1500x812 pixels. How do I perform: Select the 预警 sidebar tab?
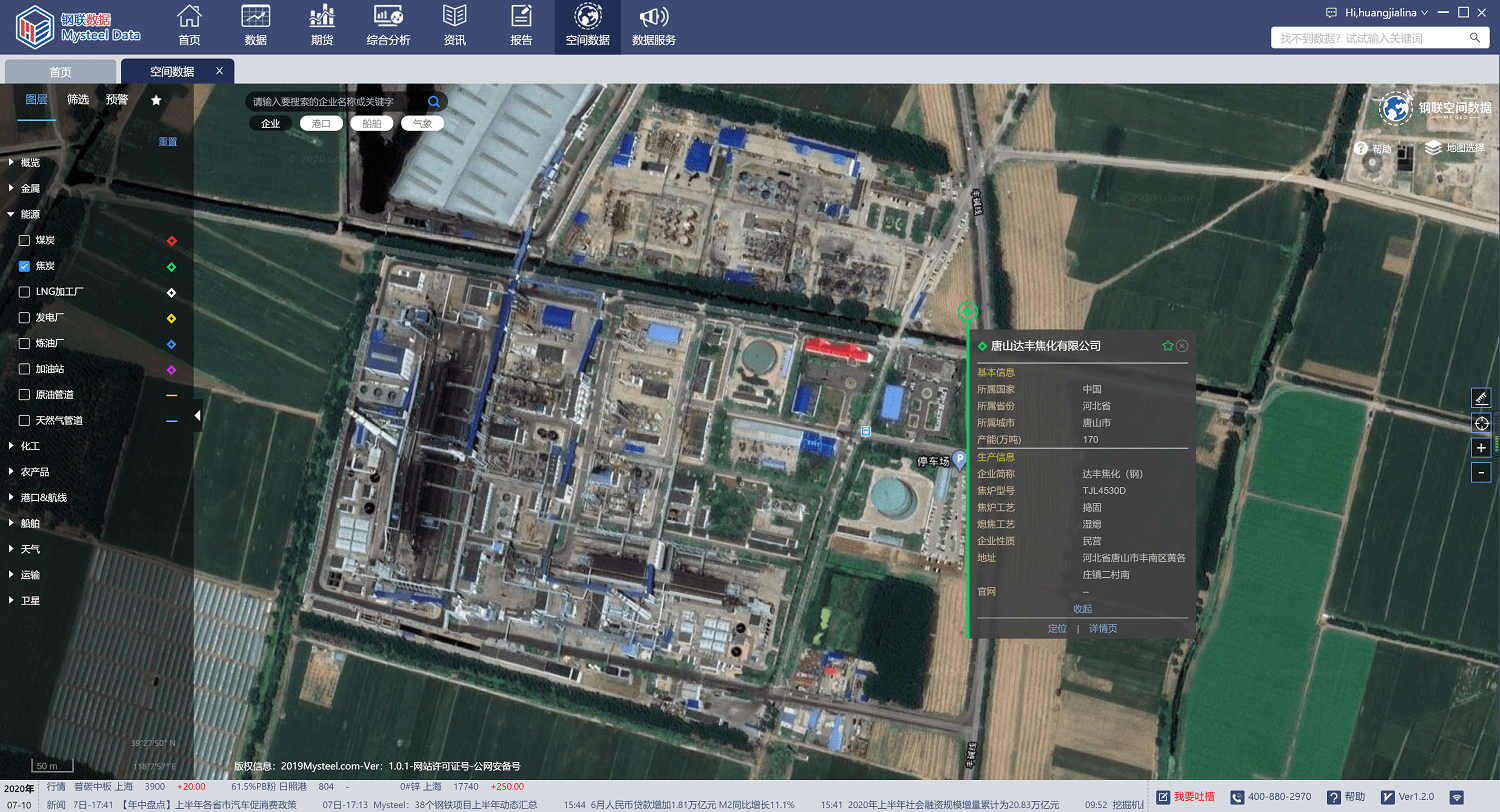117,100
